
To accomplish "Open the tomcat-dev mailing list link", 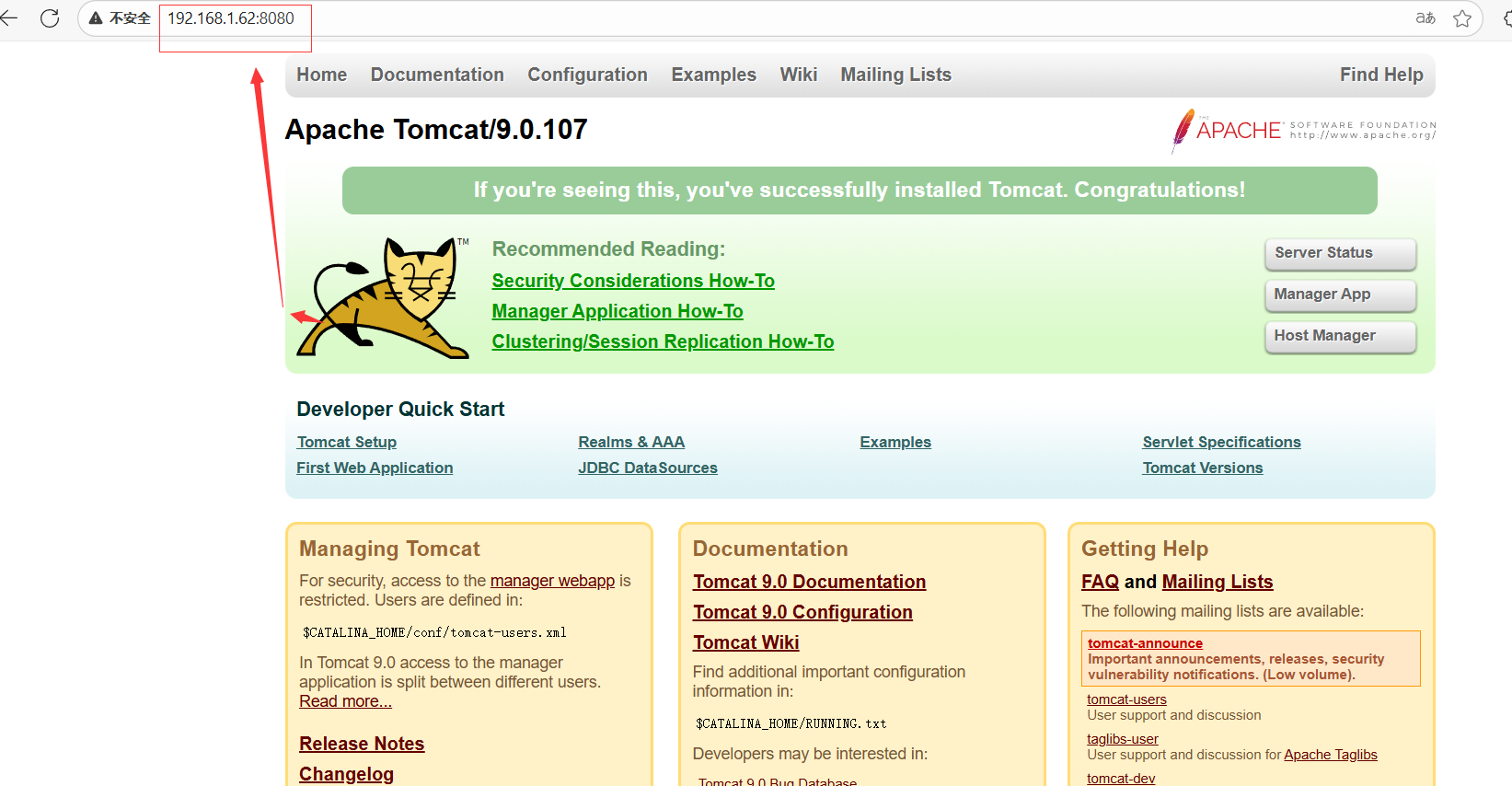I will tap(1121, 779).
